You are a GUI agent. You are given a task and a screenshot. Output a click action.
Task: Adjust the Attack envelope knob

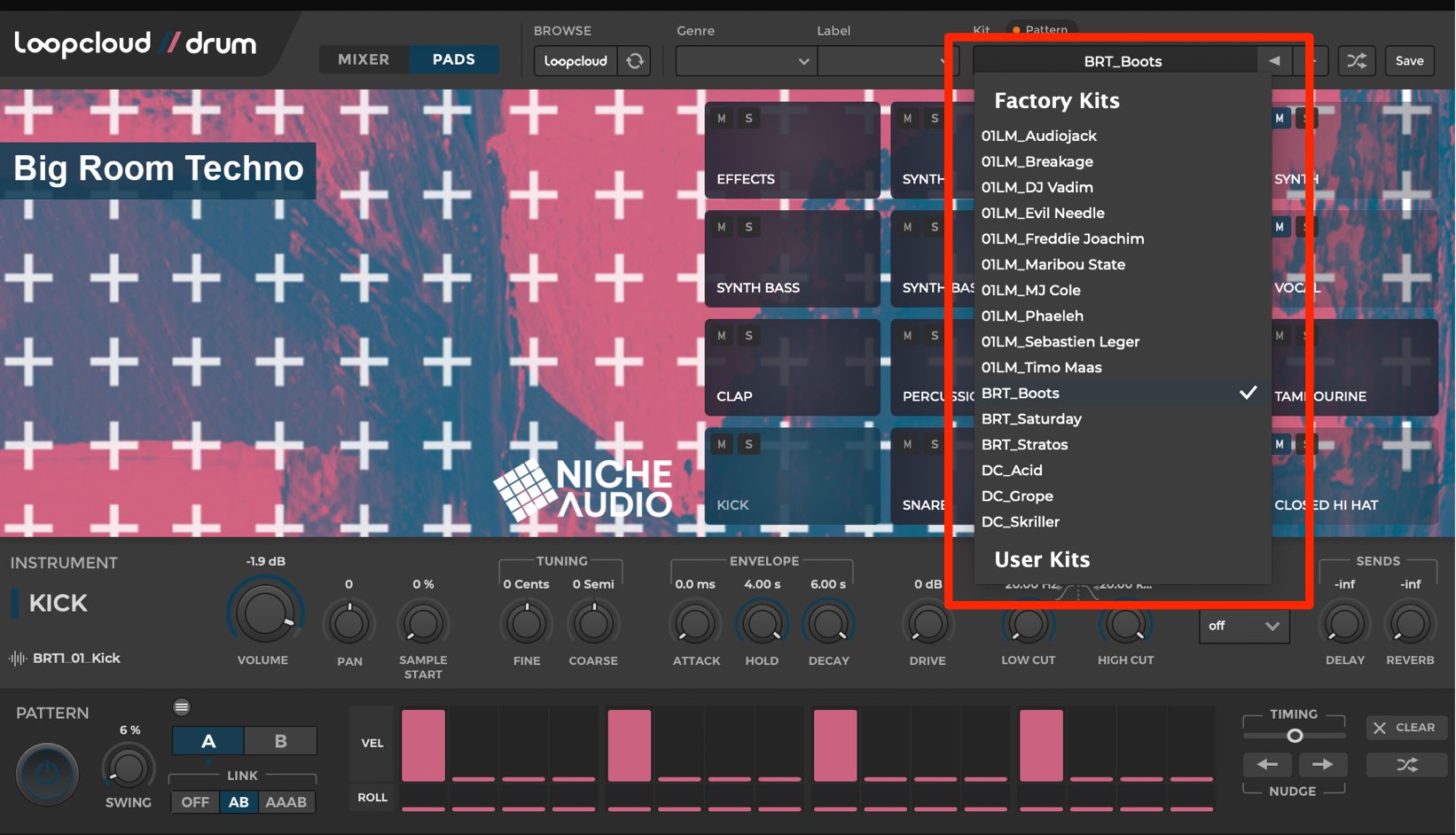(x=696, y=624)
